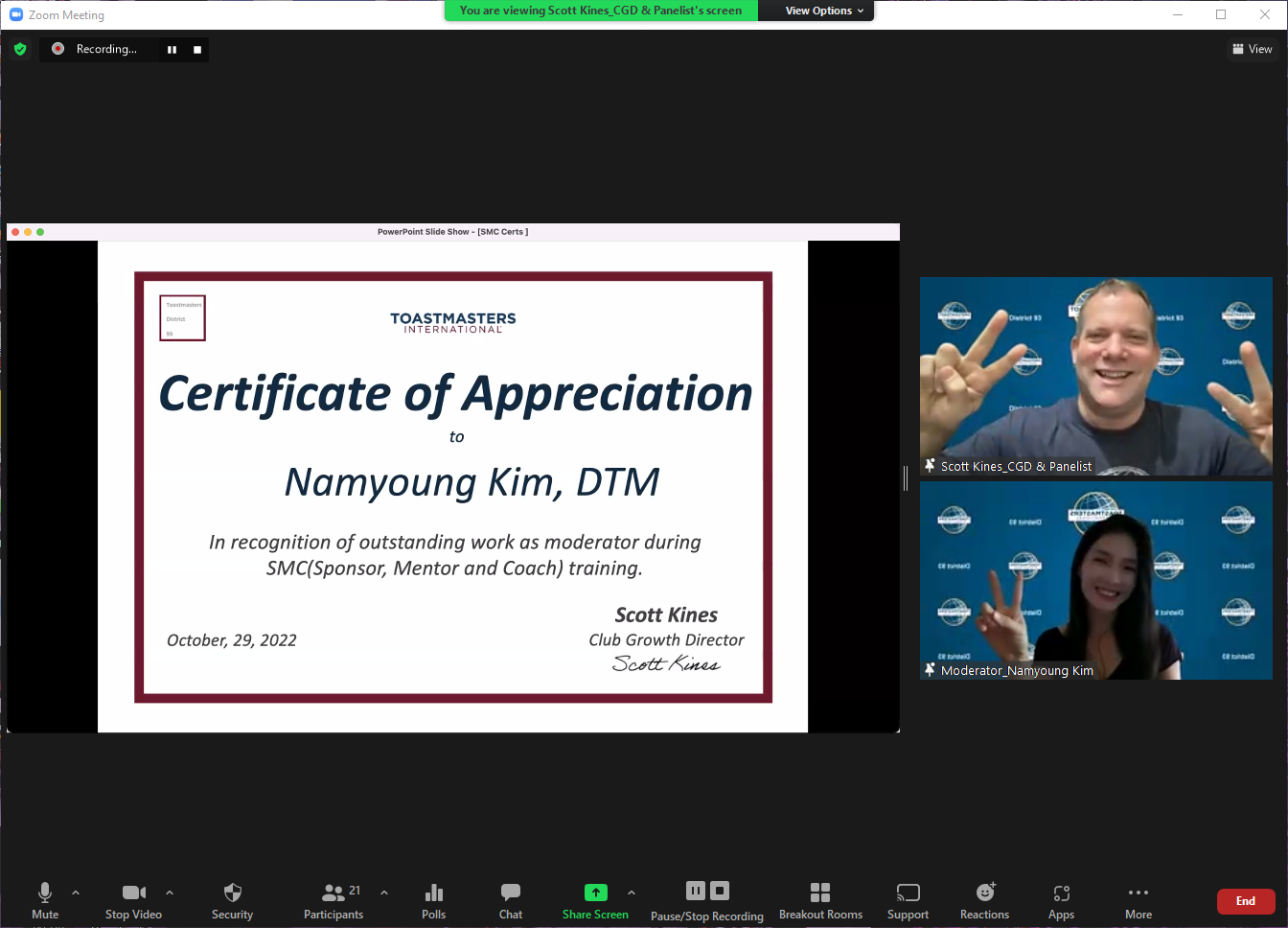Screen dimensions: 1288x928
Task: Open Breakout Rooms
Action: coord(820,900)
